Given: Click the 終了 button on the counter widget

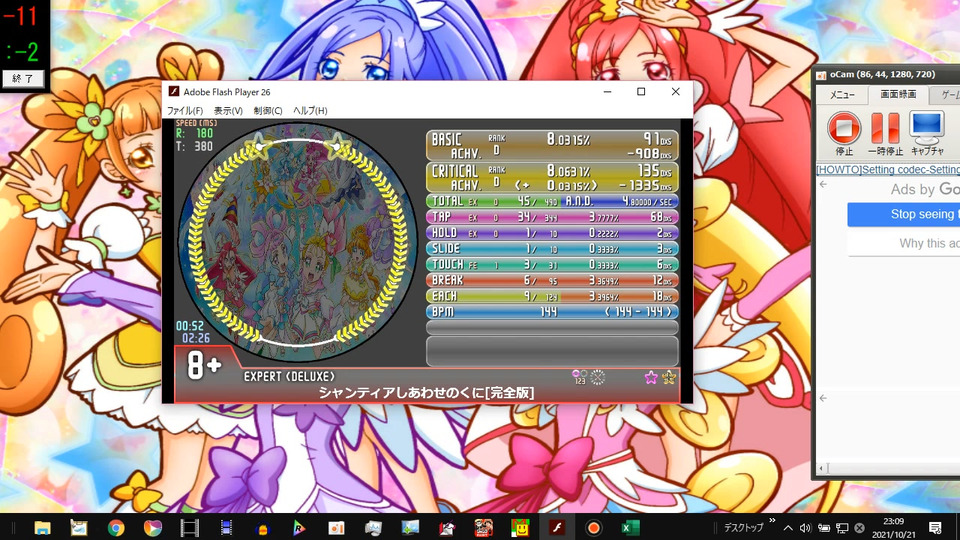Looking at the screenshot, I should point(23,78).
